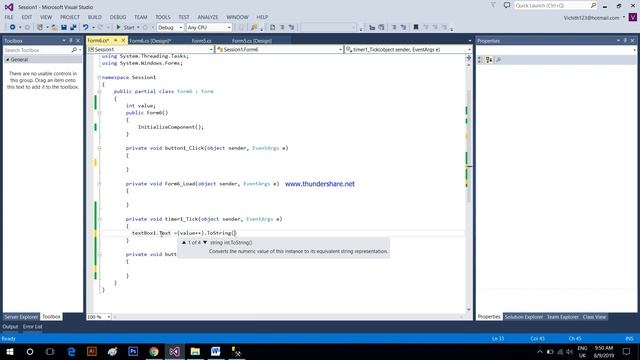Screen dimensions: 640x360
Task: Toggle the pin on the Toolbox panel
Action: tap(71, 41)
